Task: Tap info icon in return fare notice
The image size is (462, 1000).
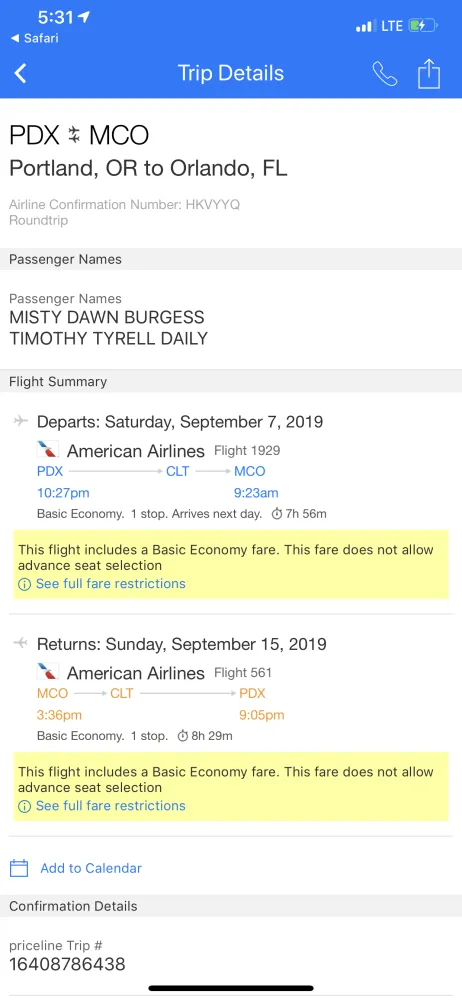Action: pos(24,806)
